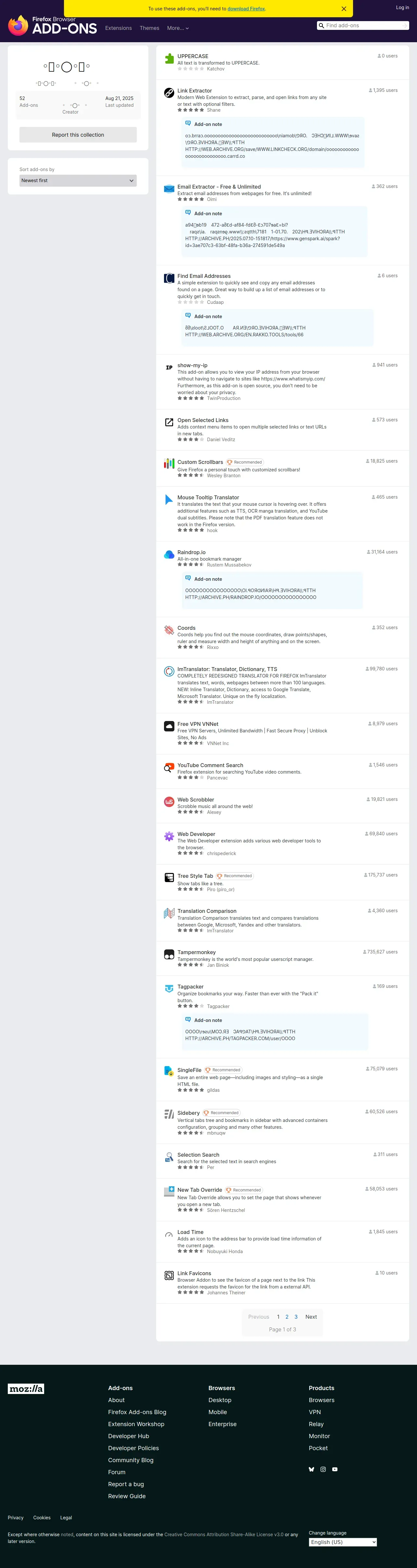The width and height of the screenshot is (417, 1568).
Task: Go to page 3 of the collection
Action: pyautogui.click(x=296, y=1317)
